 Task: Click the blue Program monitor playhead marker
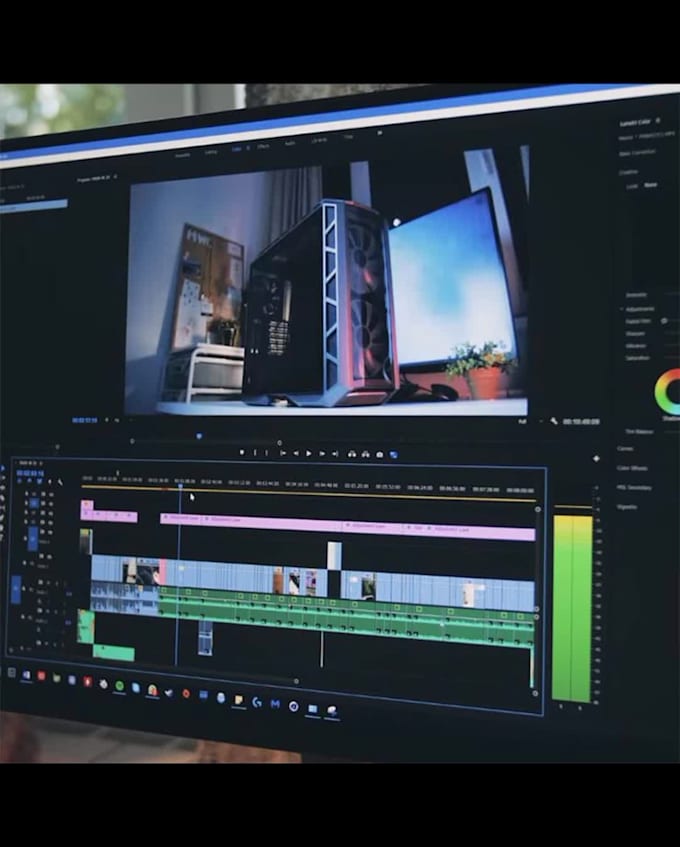199,436
